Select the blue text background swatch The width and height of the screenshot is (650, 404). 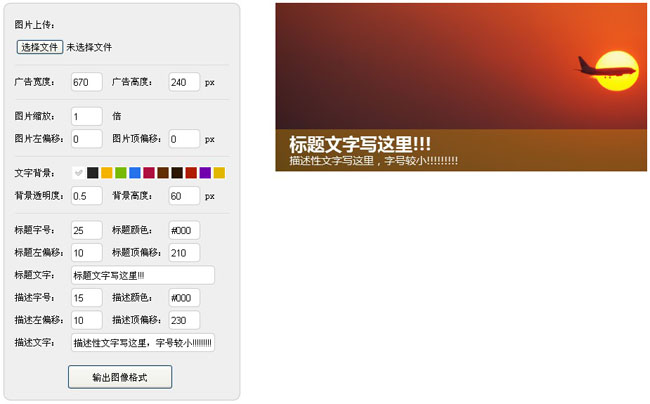pyautogui.click(x=135, y=173)
